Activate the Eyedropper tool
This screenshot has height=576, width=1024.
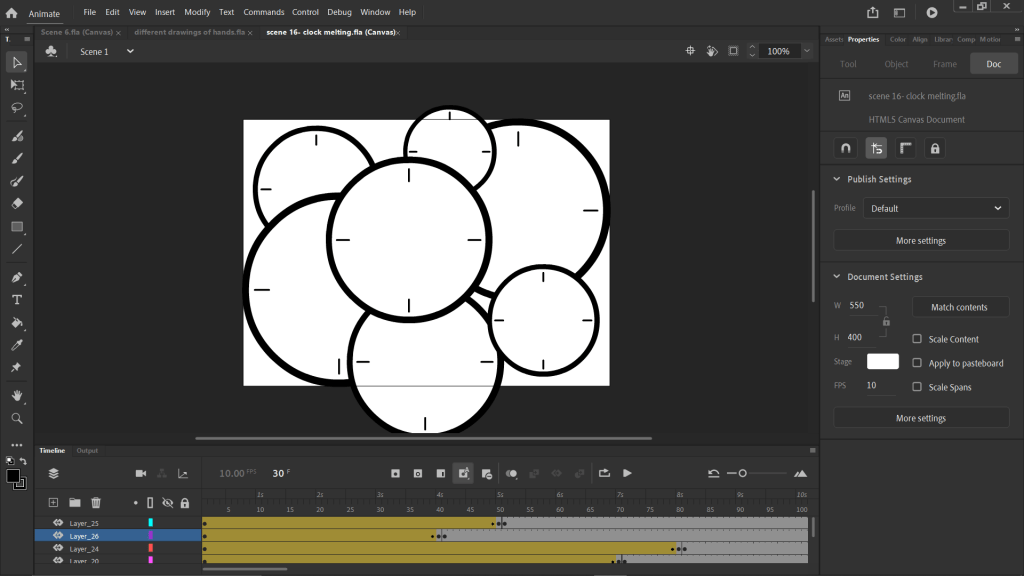(x=17, y=345)
